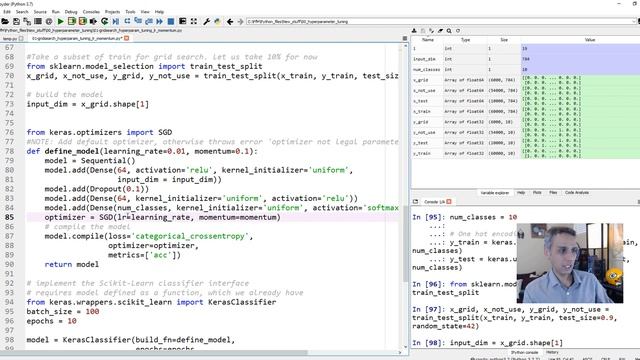Run cell and advance icon
Image resolution: width=640 pixels, height=360 pixels.
coord(83,21)
